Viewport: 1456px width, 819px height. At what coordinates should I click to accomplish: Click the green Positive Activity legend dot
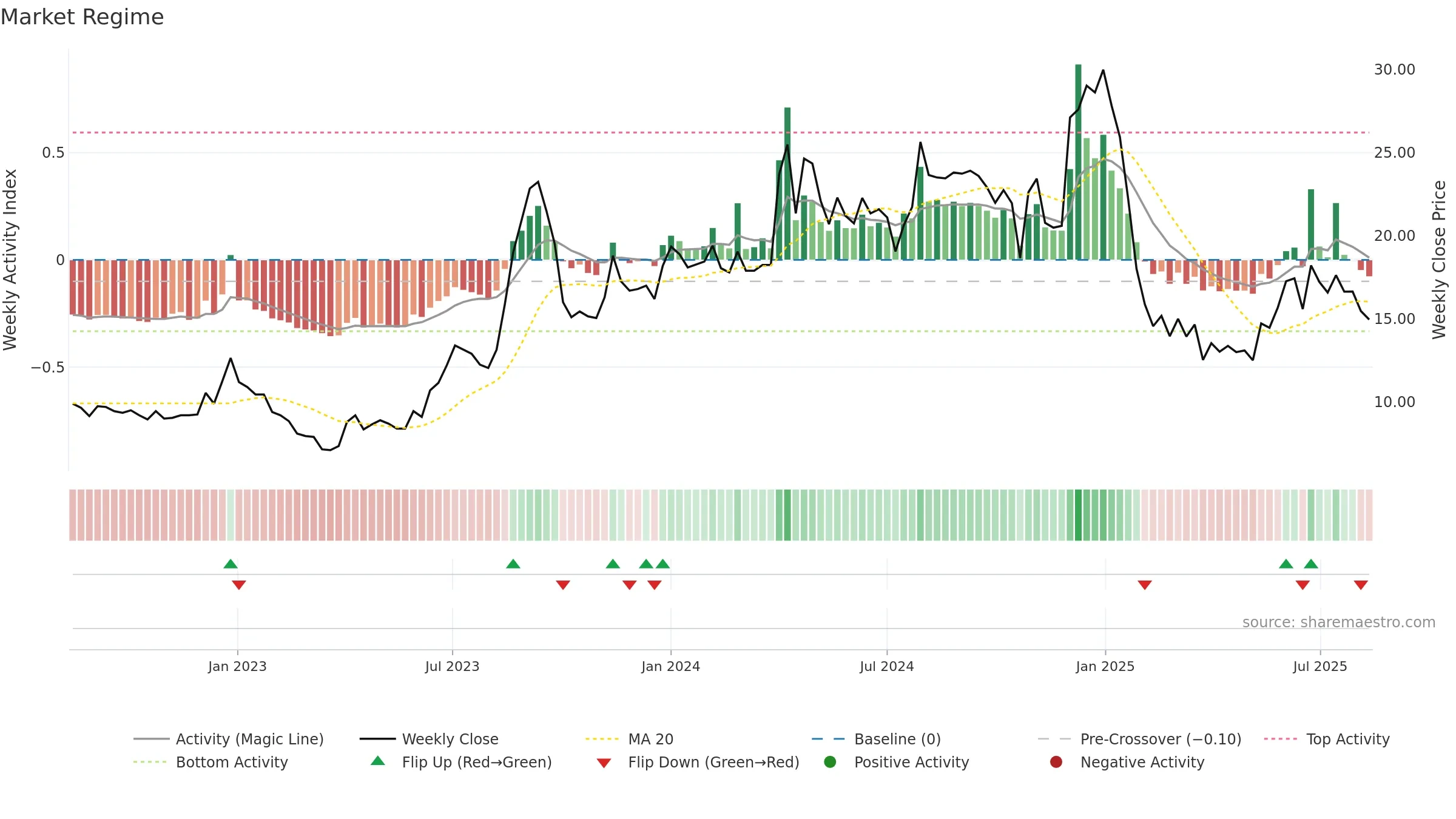(x=831, y=762)
